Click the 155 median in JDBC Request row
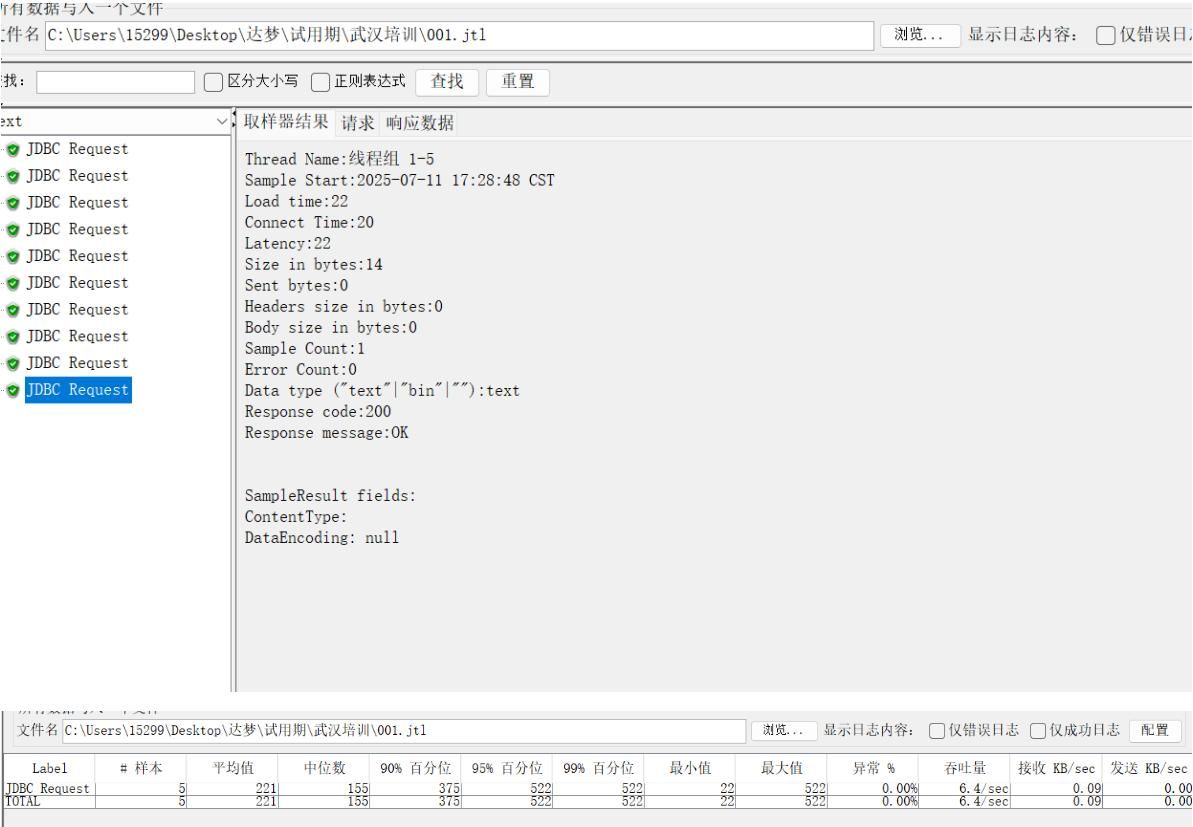The height and width of the screenshot is (827, 1193). pos(358,789)
